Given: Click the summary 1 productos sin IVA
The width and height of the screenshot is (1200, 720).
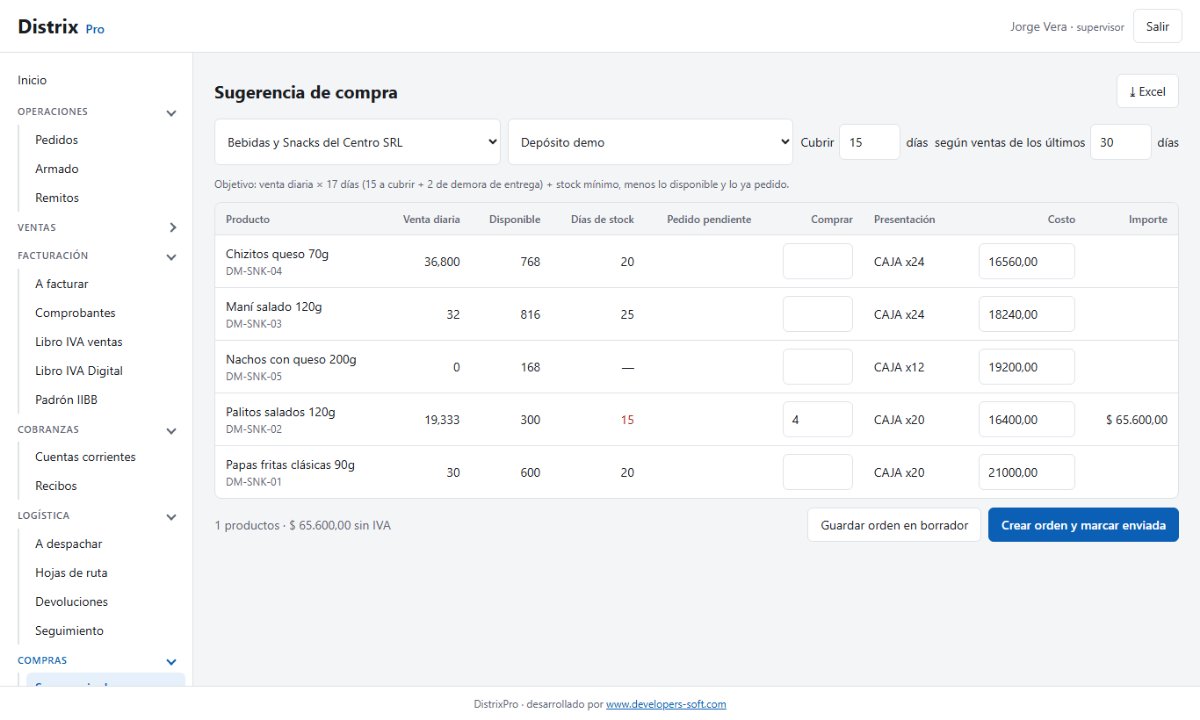Looking at the screenshot, I should pos(302,525).
